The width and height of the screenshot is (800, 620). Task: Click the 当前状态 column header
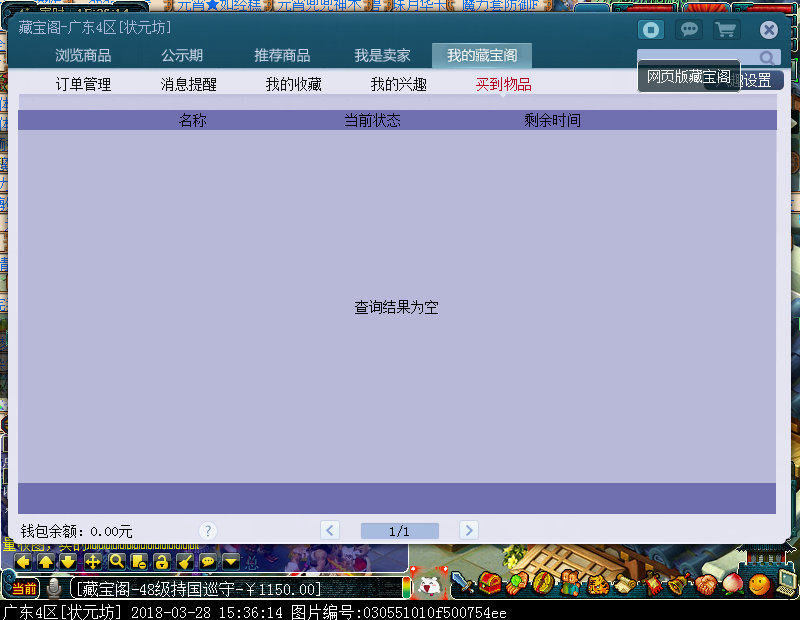[372, 120]
